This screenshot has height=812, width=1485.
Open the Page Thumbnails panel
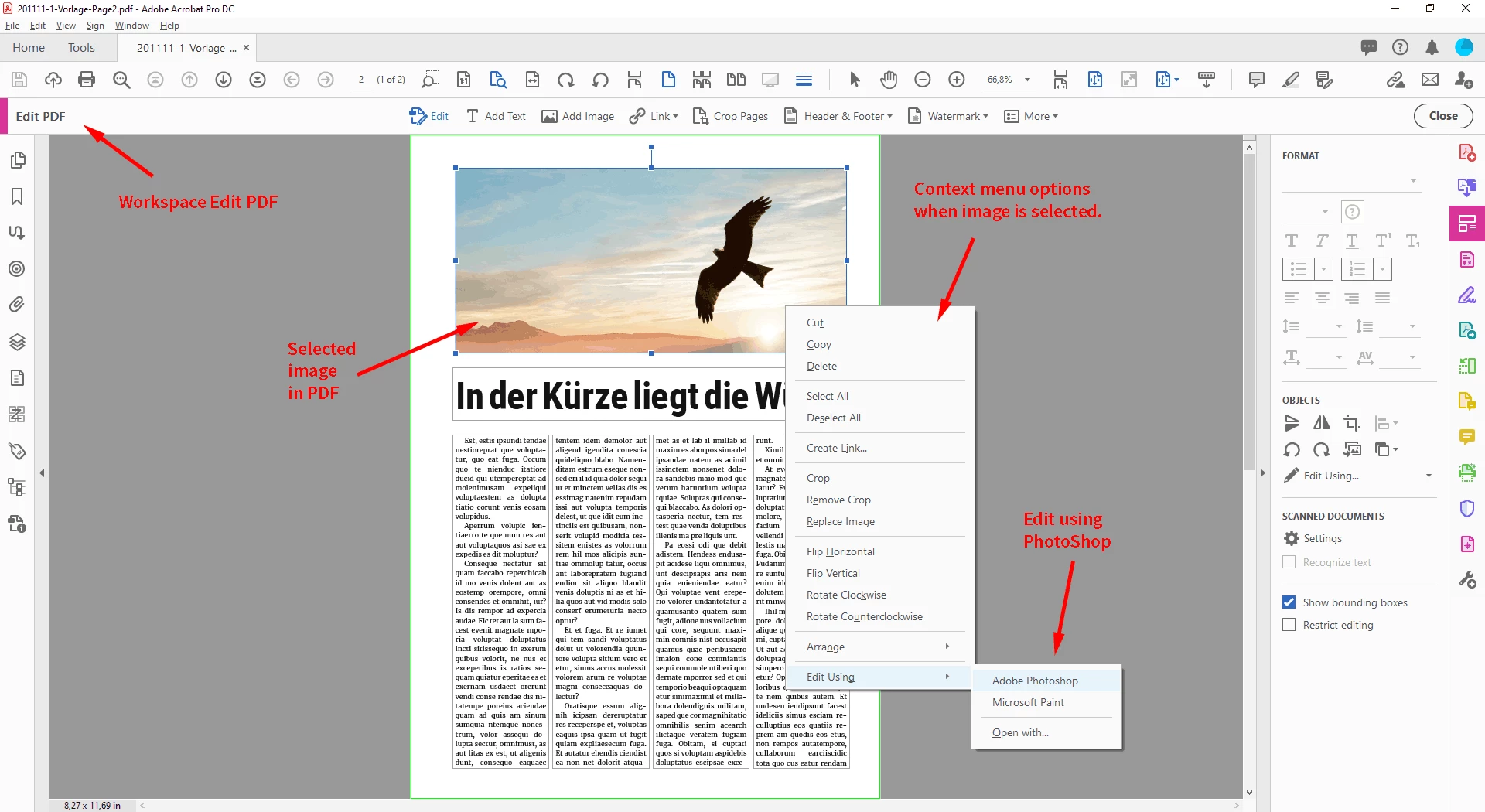[x=17, y=160]
